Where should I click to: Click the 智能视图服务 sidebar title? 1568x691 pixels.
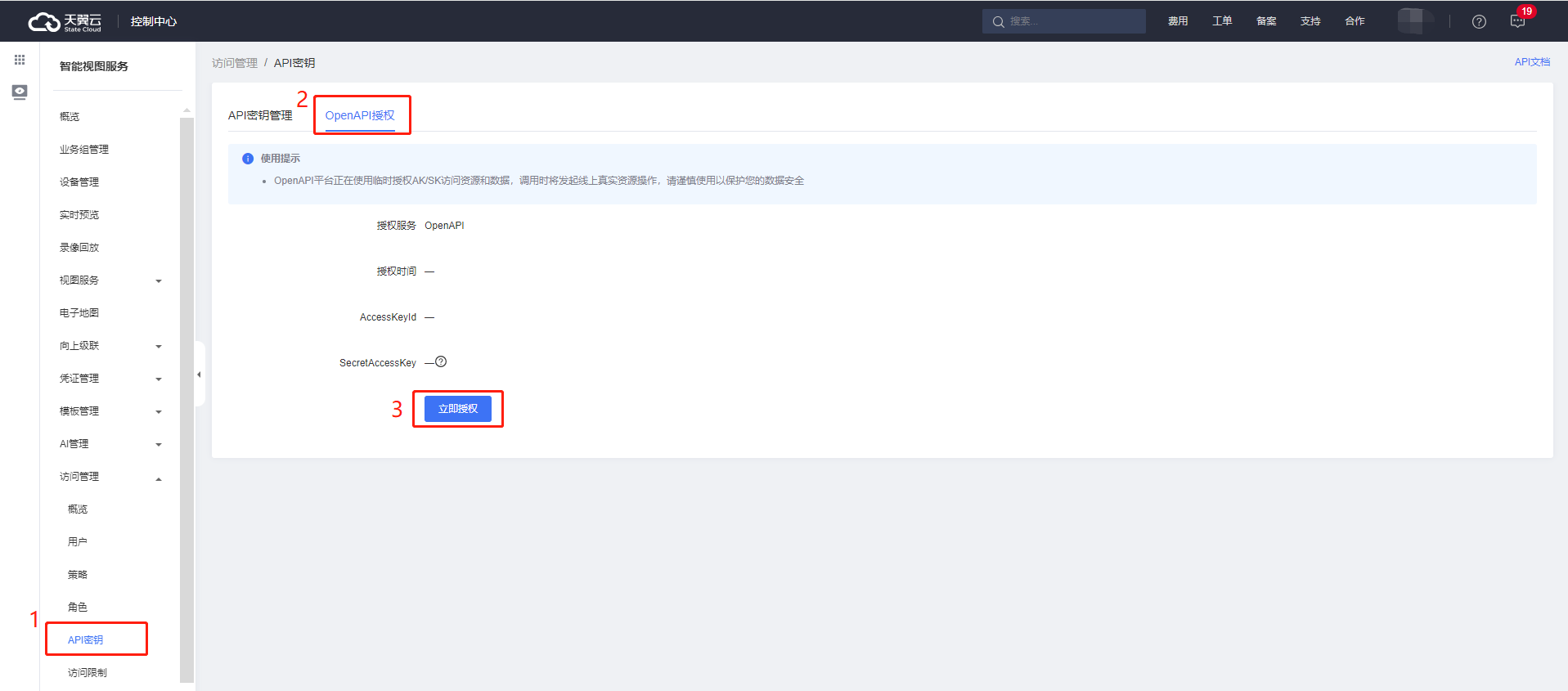tap(94, 66)
